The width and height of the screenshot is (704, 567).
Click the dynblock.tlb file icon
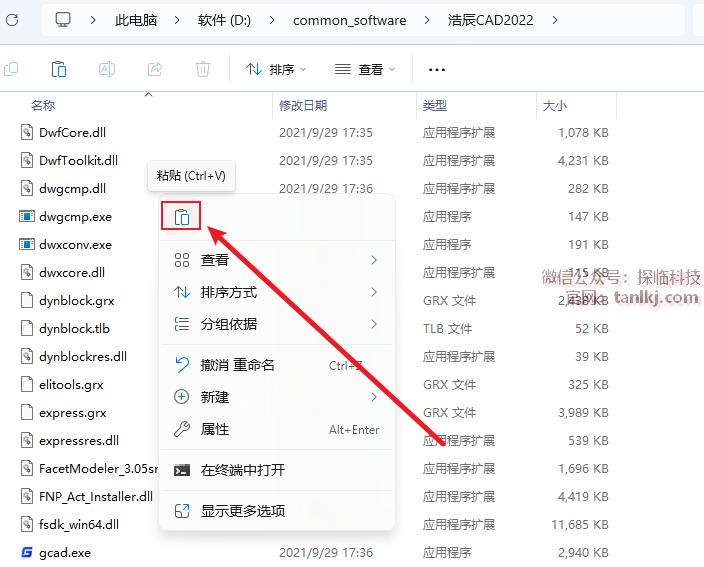pyautogui.click(x=27, y=329)
